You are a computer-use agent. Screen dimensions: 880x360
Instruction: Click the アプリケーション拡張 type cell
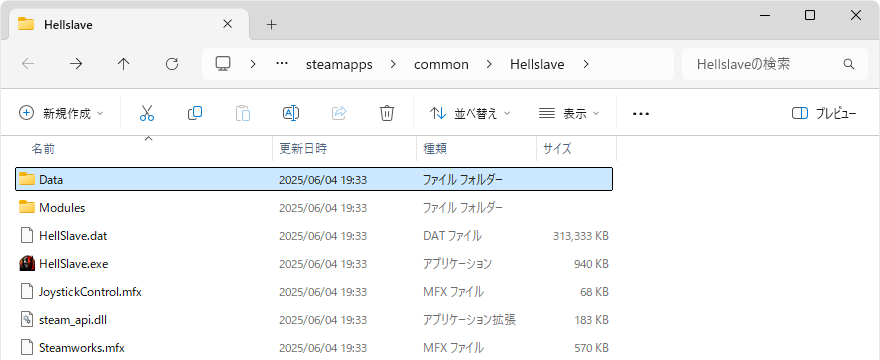pyautogui.click(x=469, y=320)
